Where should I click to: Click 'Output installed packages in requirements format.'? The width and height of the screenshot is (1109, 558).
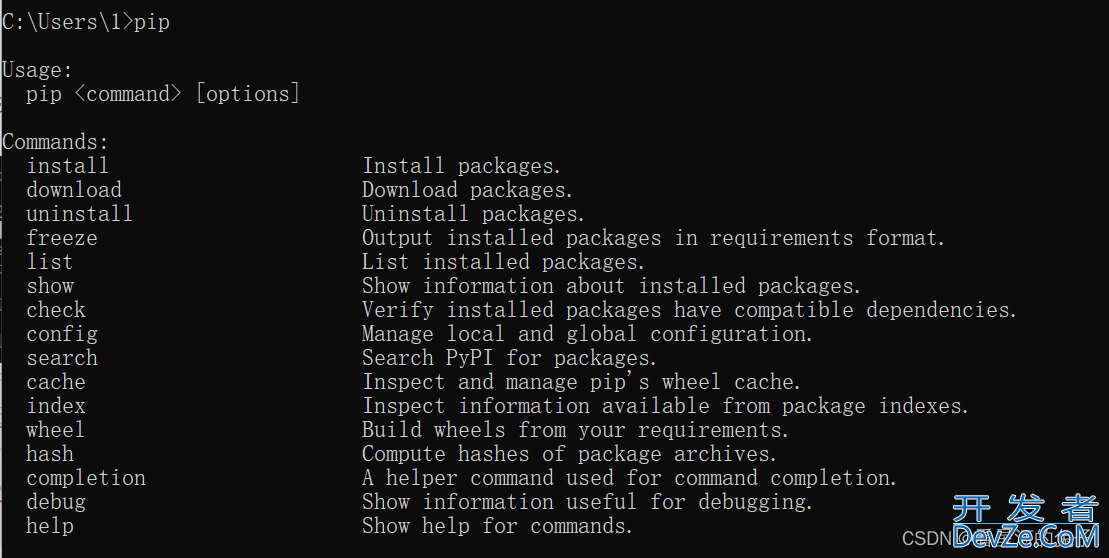(x=653, y=238)
